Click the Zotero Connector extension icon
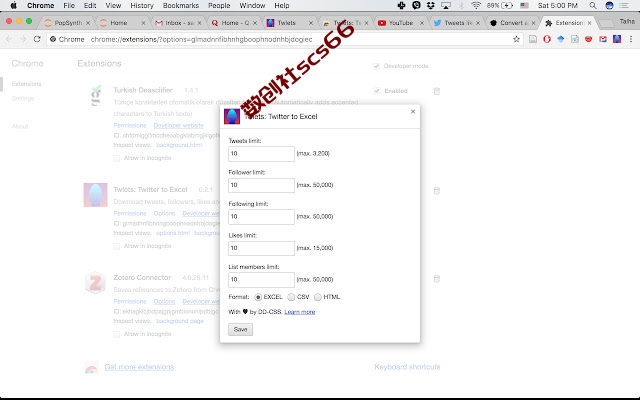 coord(96,282)
